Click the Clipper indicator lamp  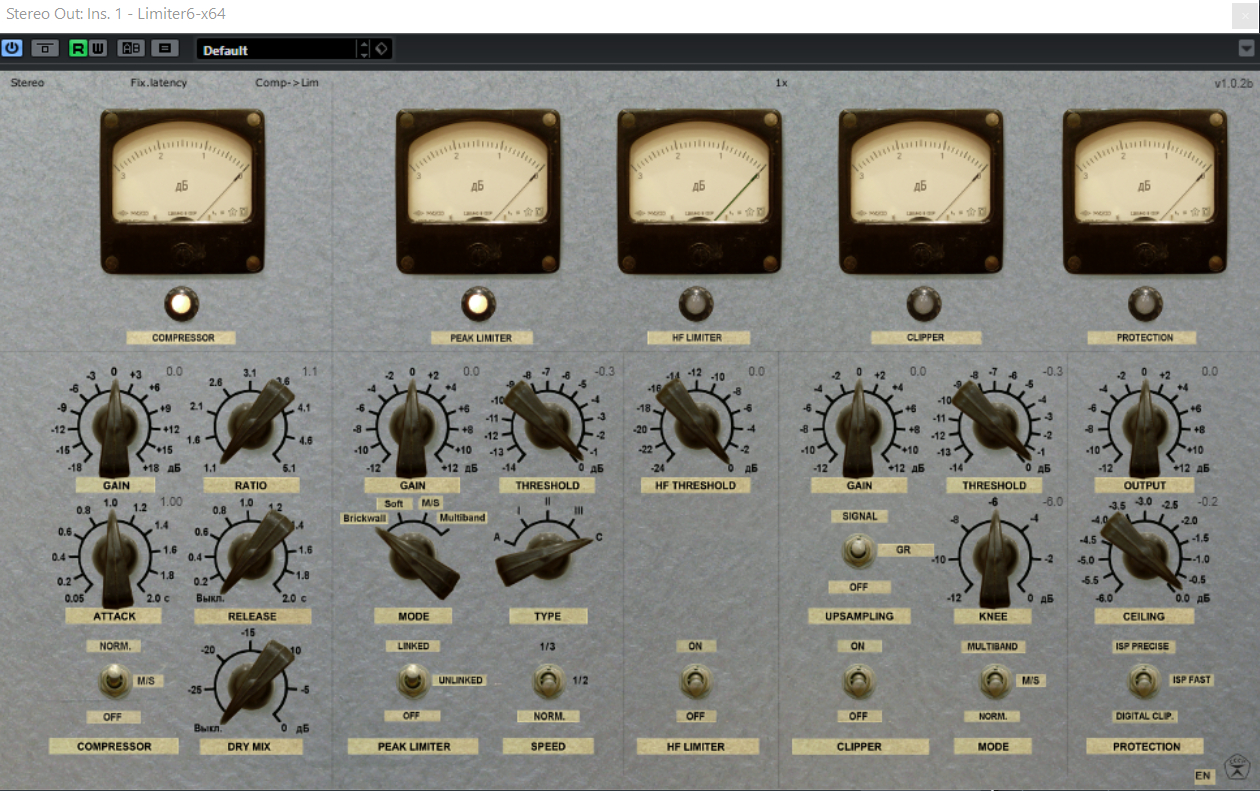click(x=924, y=304)
